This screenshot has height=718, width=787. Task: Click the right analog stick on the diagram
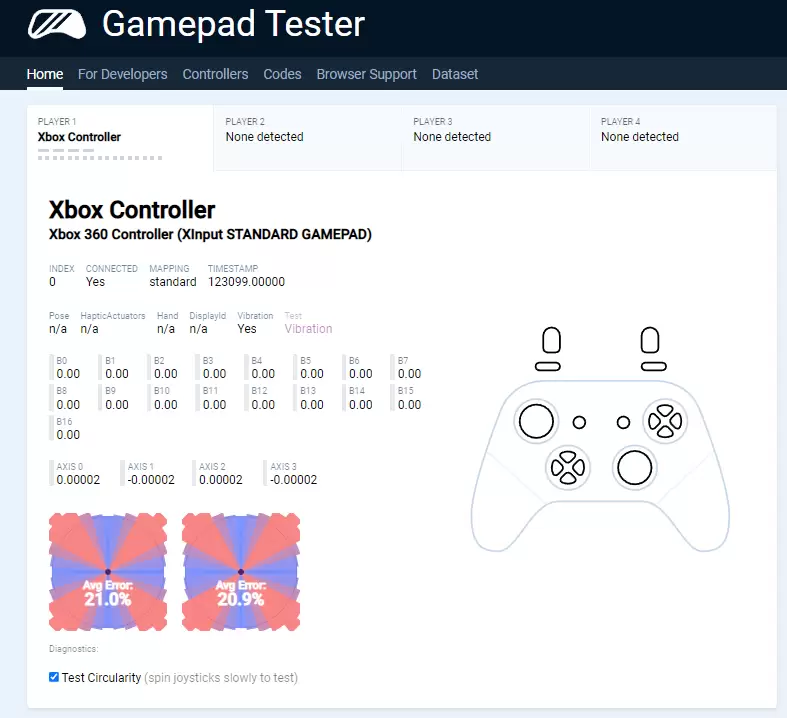tap(634, 468)
